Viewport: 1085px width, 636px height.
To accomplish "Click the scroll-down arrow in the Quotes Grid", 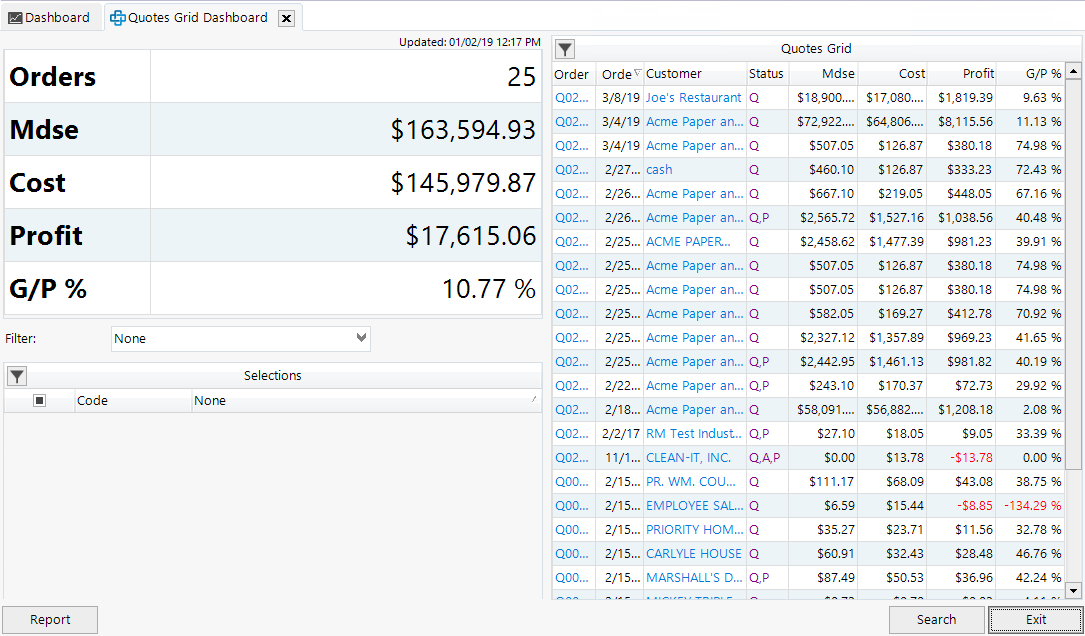I will [1074, 589].
